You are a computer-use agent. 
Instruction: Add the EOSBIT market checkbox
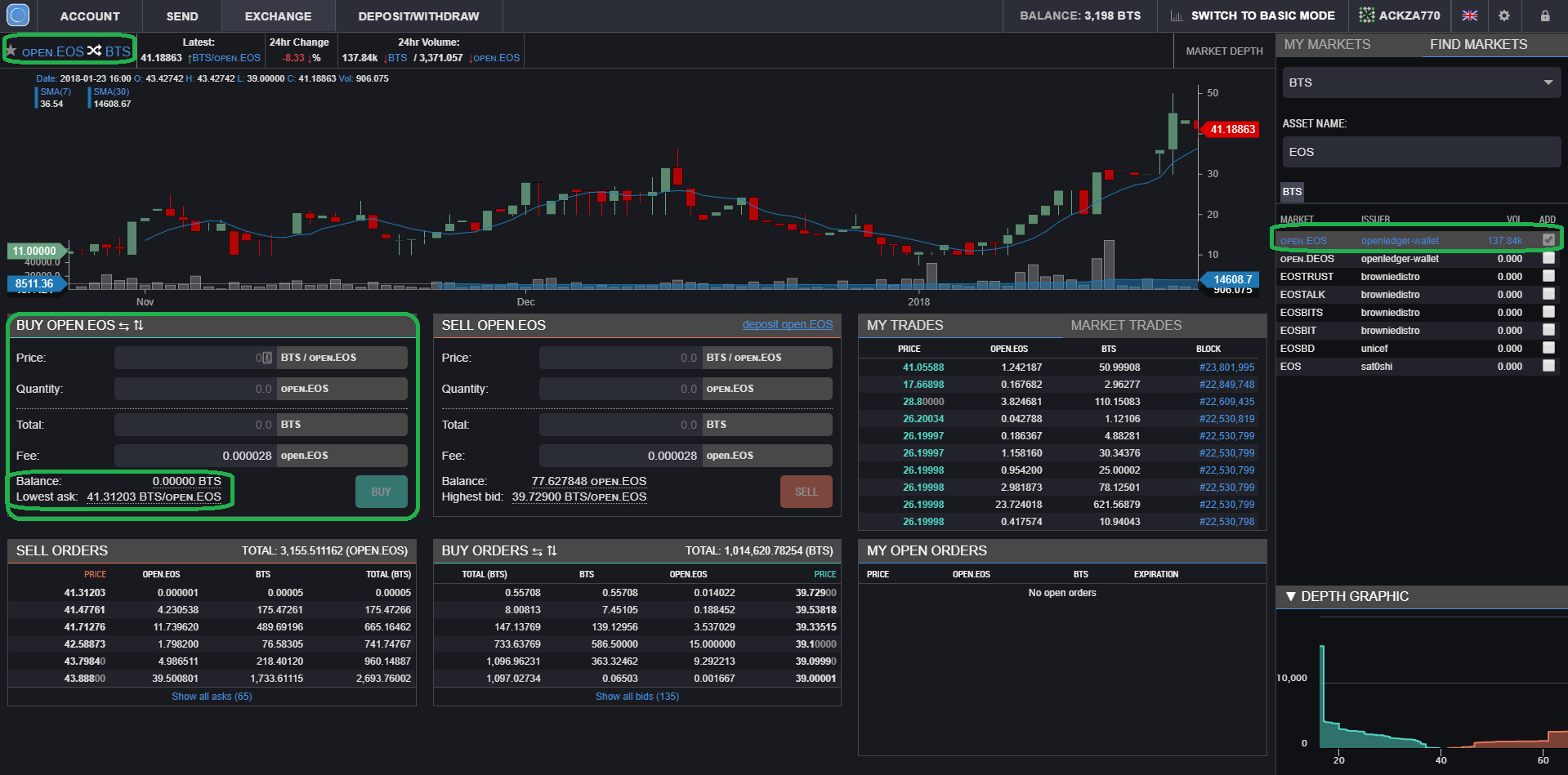tap(1548, 330)
